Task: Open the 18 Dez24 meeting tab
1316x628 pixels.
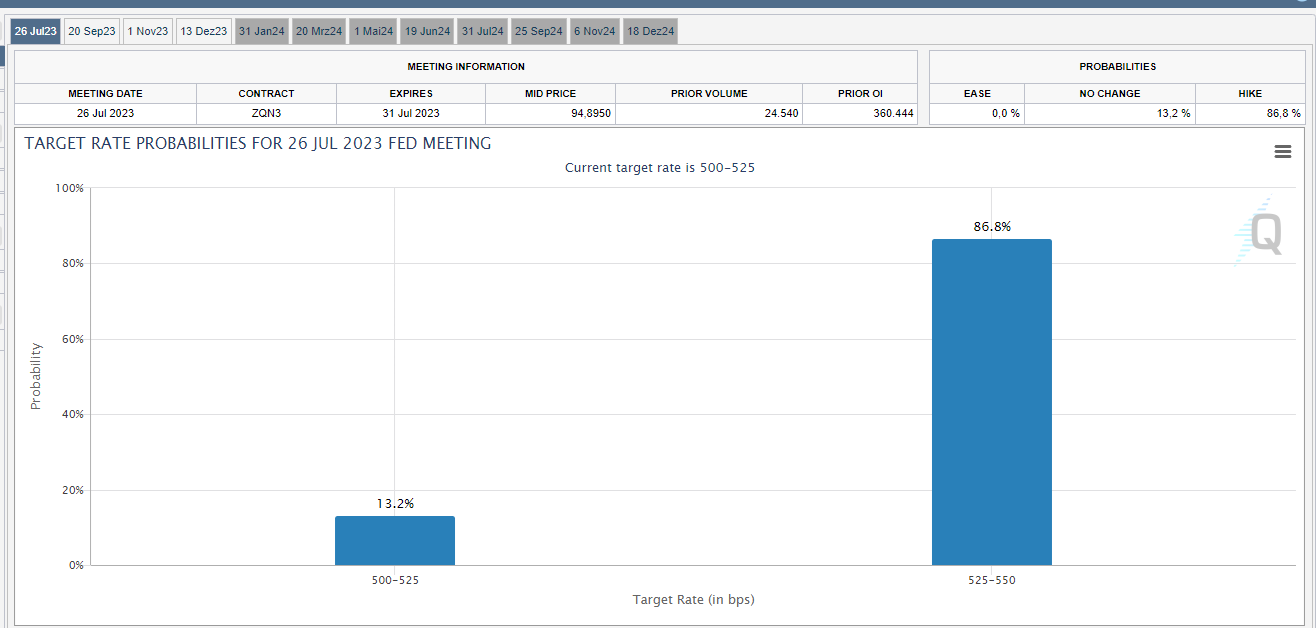Action: pos(651,32)
